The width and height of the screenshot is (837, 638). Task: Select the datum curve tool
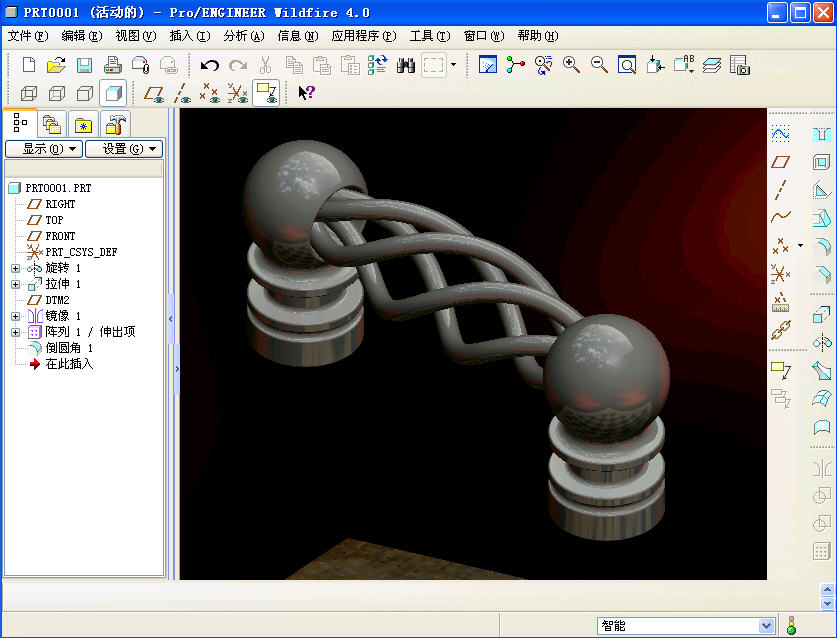[780, 217]
